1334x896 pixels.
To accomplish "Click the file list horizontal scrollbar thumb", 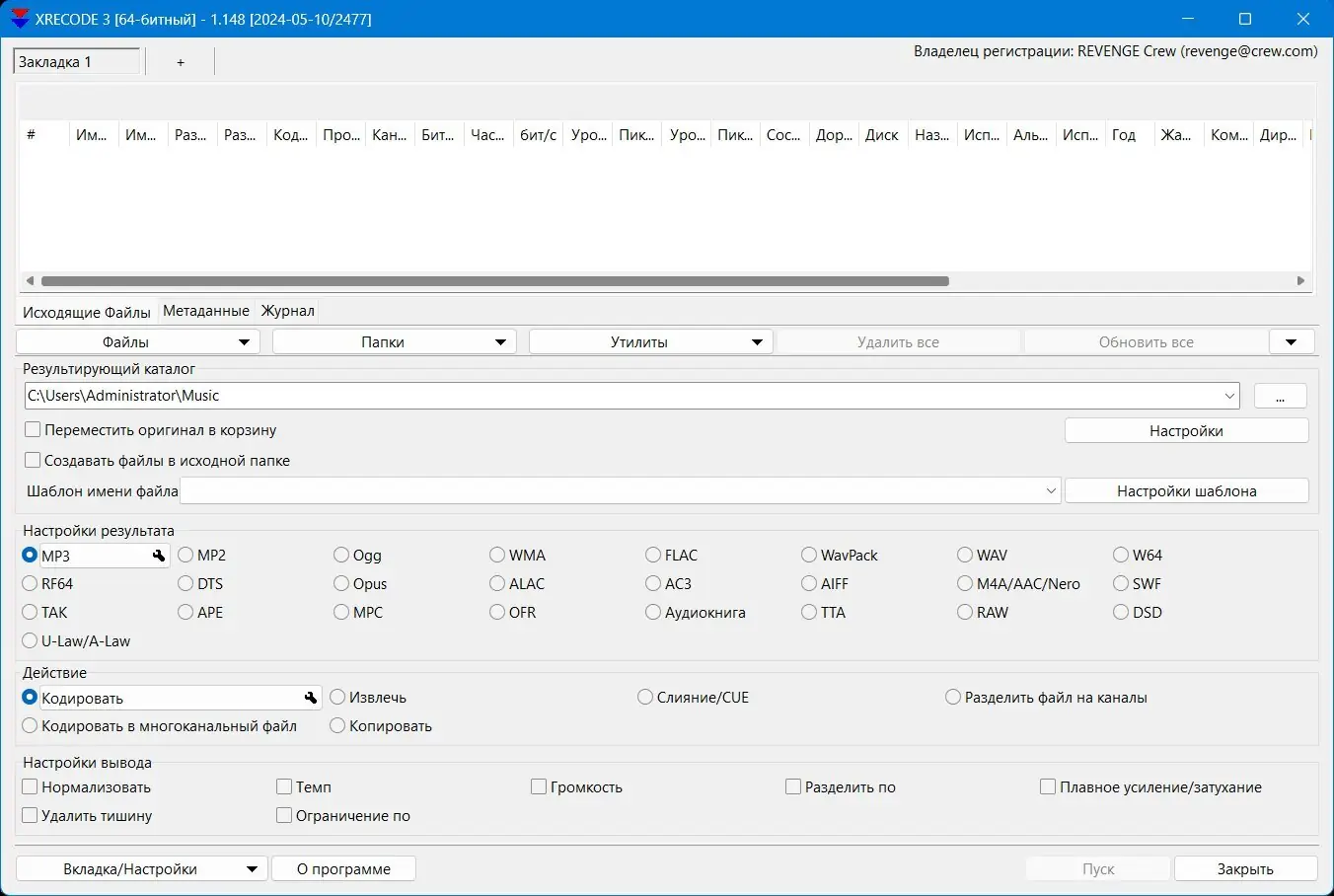I will pos(493,281).
